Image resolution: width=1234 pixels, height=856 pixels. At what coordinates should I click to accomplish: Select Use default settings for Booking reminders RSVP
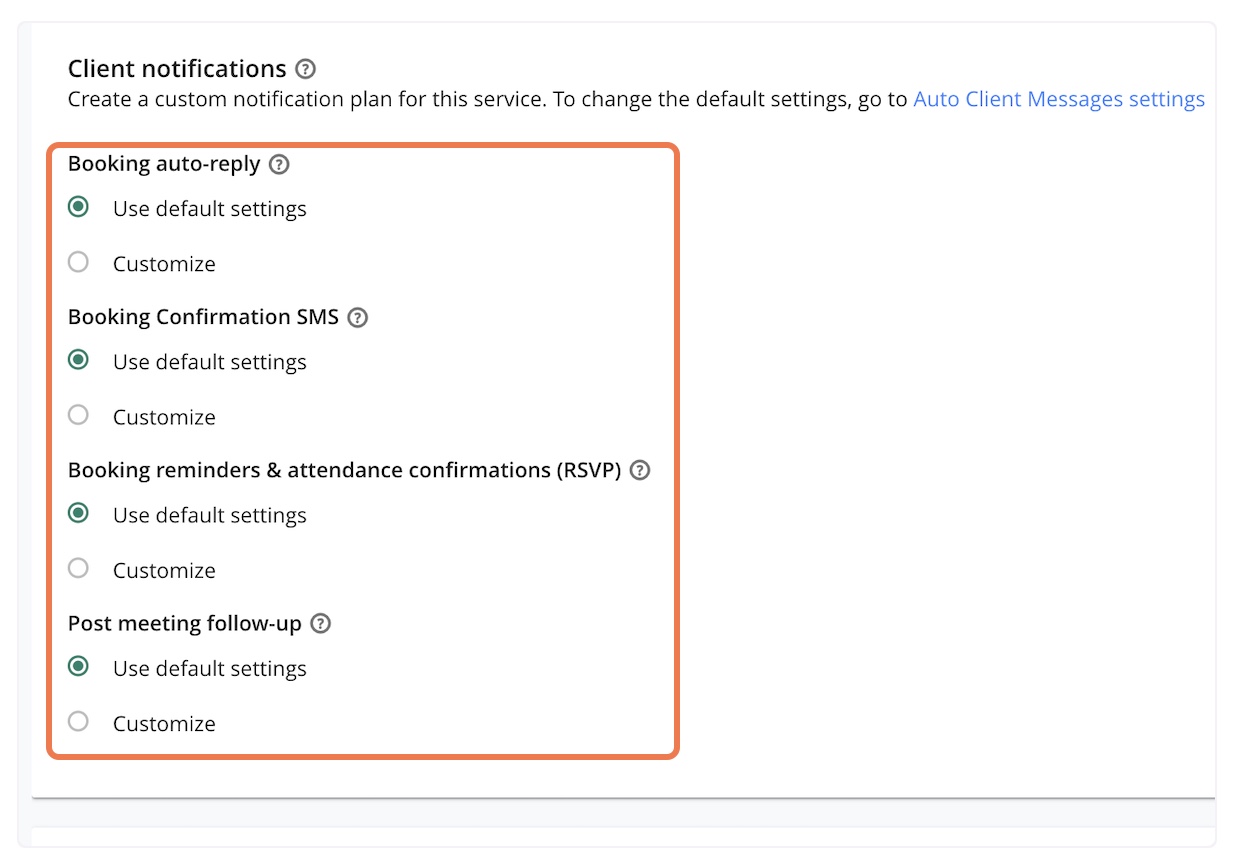[x=78, y=514]
